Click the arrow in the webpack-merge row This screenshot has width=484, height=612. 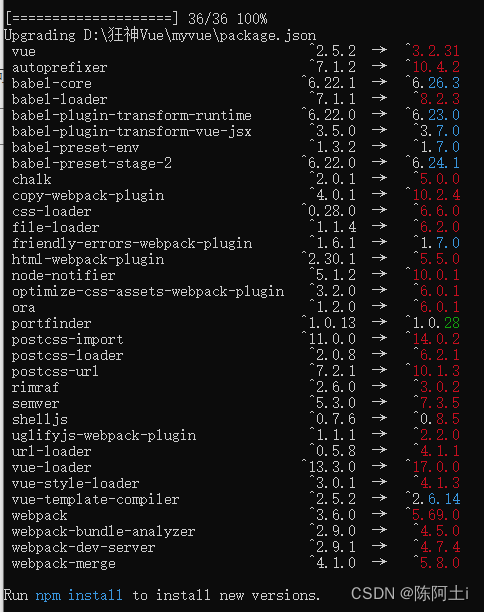click(x=379, y=562)
